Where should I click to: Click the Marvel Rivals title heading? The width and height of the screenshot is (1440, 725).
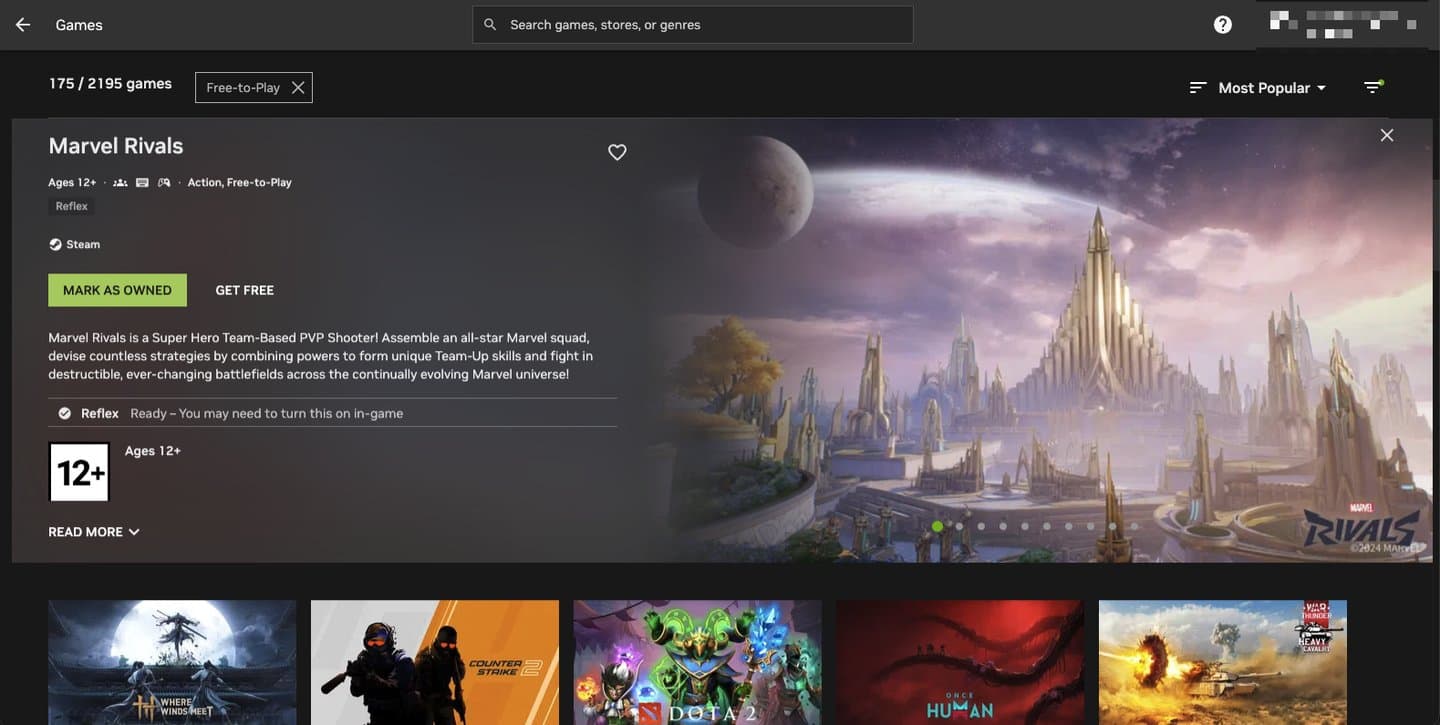pyautogui.click(x=116, y=146)
